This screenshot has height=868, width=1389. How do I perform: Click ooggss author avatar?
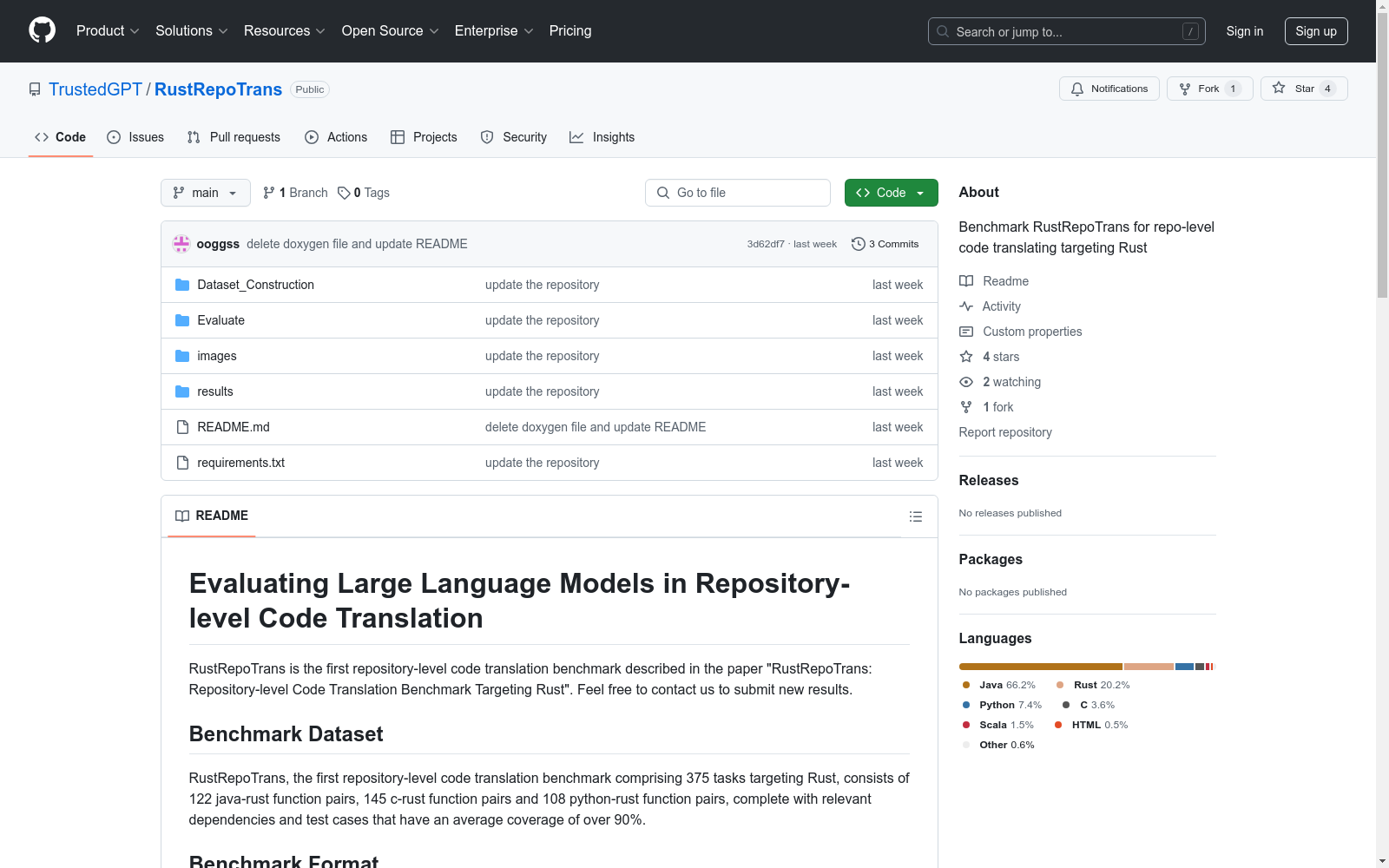[x=181, y=244]
